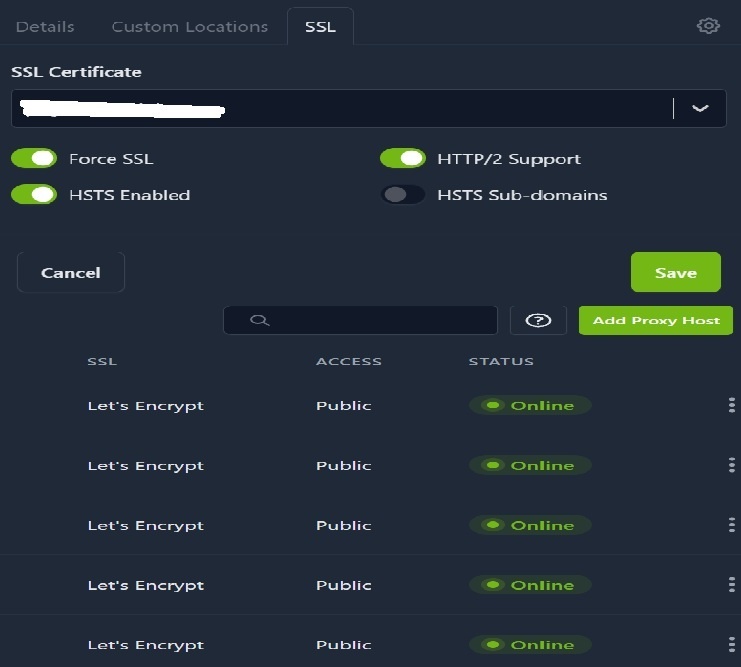Click the settings gear icon

pyautogui.click(x=708, y=26)
